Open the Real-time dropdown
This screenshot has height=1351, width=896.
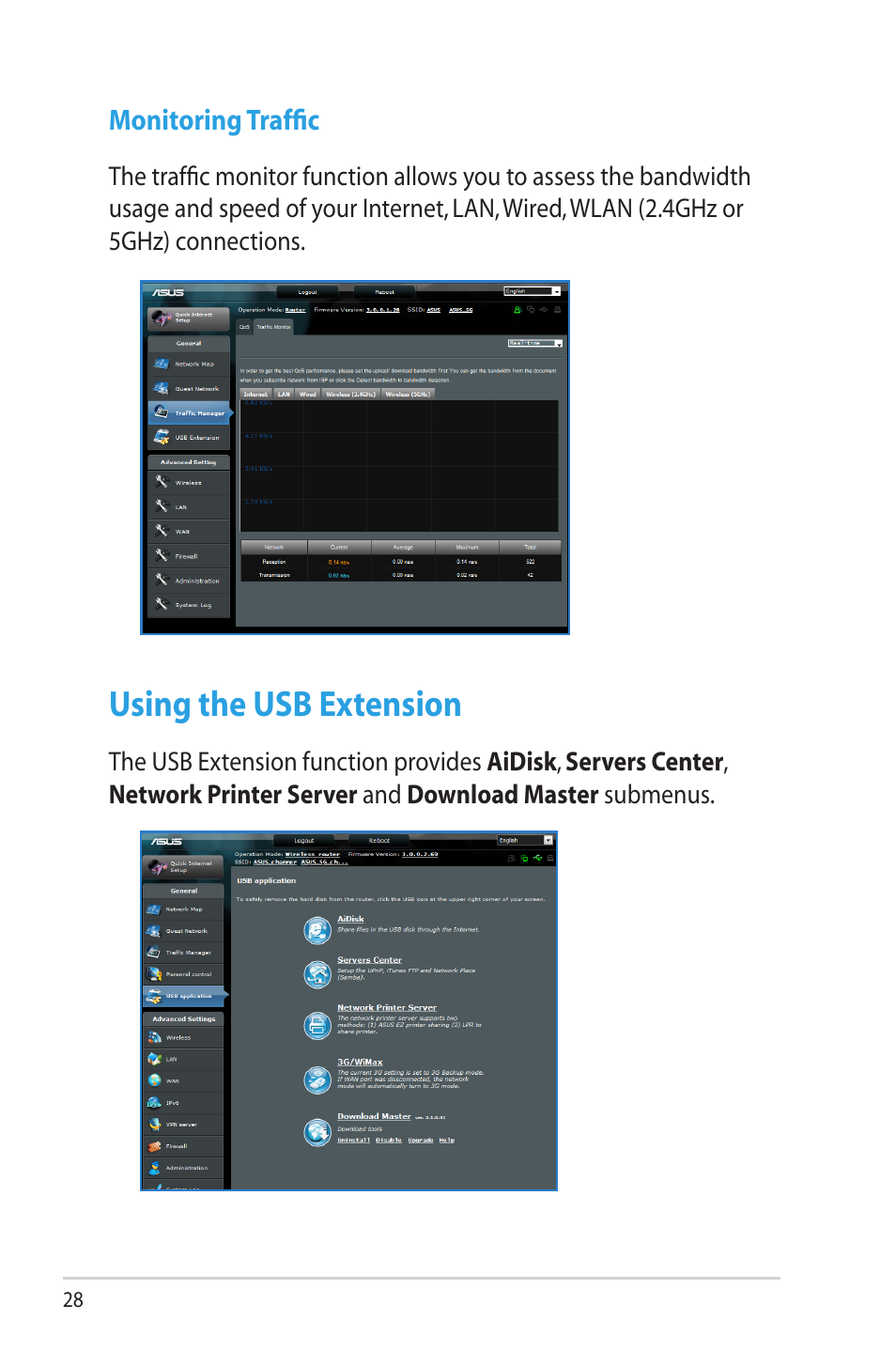click(535, 344)
